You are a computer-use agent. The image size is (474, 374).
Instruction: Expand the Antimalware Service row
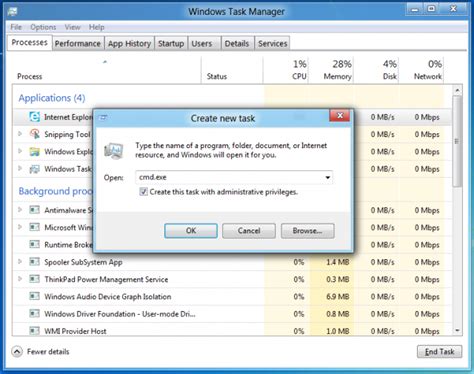pyautogui.click(x=20, y=210)
